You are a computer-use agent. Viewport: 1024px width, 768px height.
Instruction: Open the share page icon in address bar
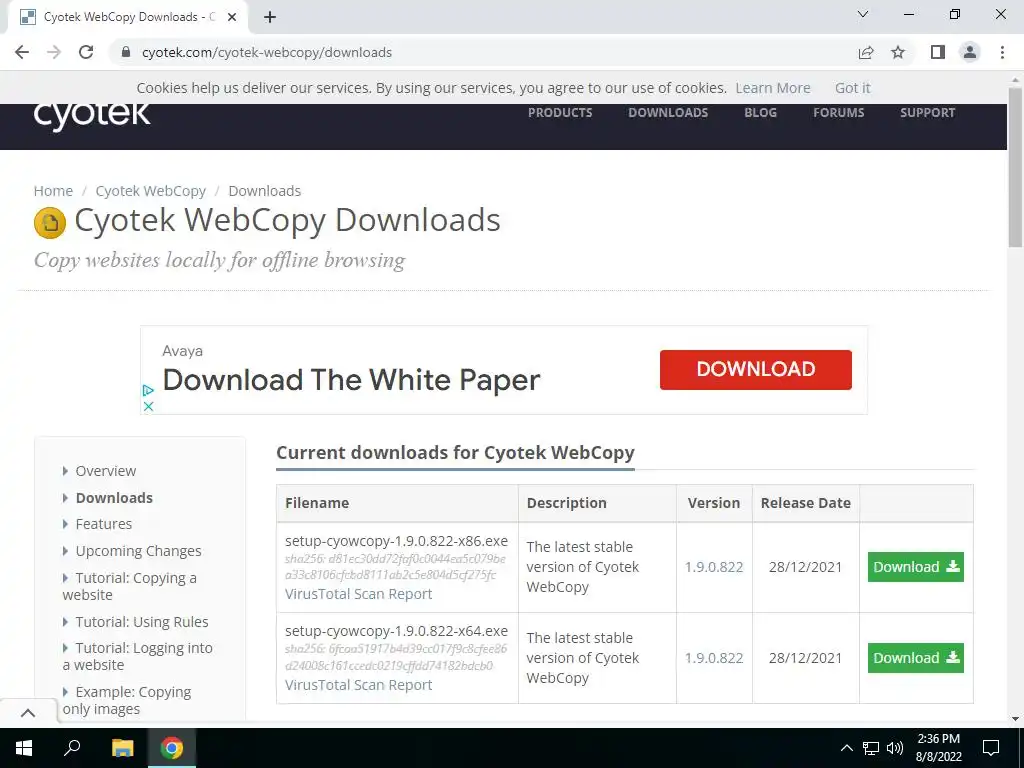866,52
